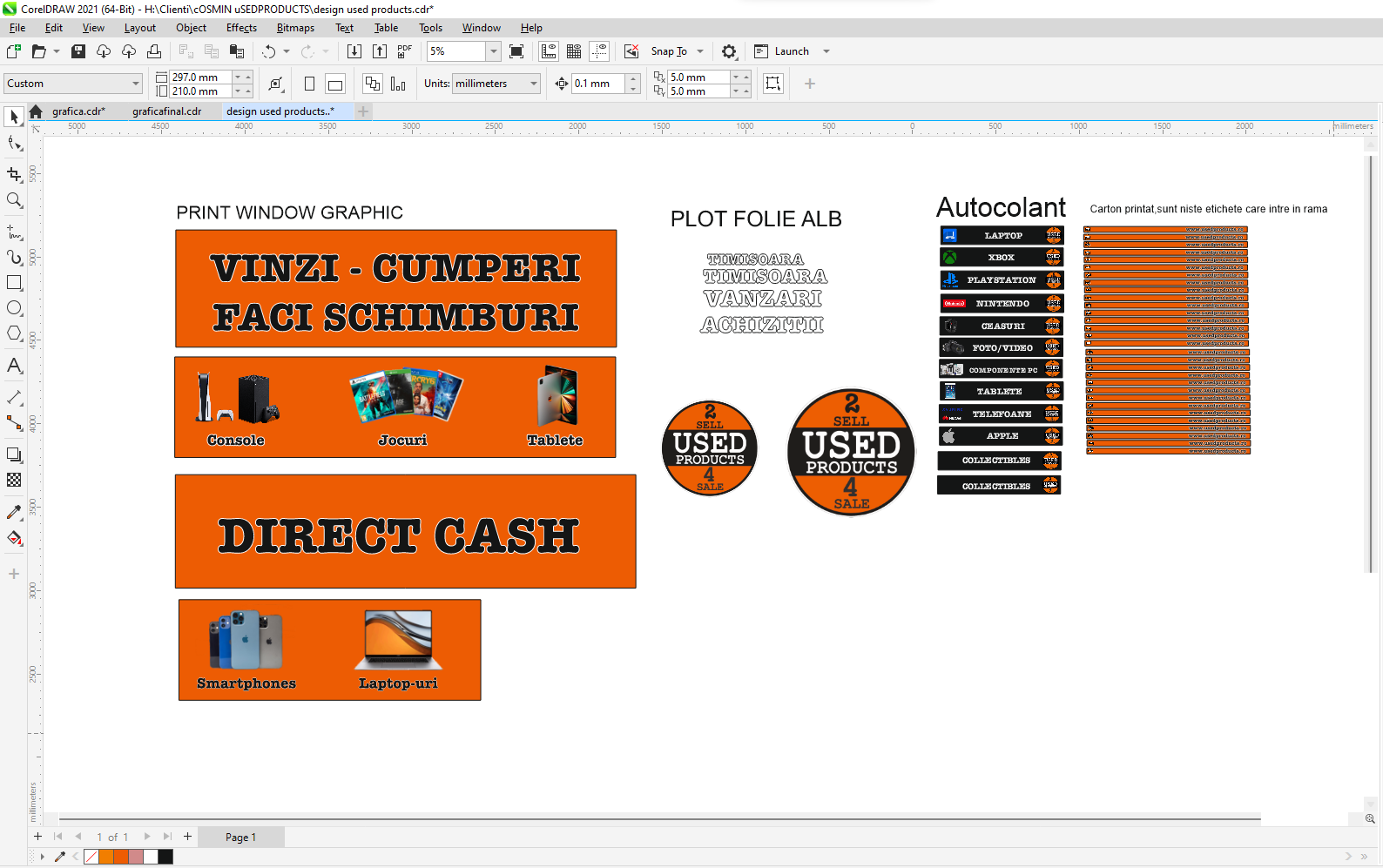Expand the Units millimeters dropdown
Image resolution: width=1383 pixels, height=868 pixels.
click(533, 84)
